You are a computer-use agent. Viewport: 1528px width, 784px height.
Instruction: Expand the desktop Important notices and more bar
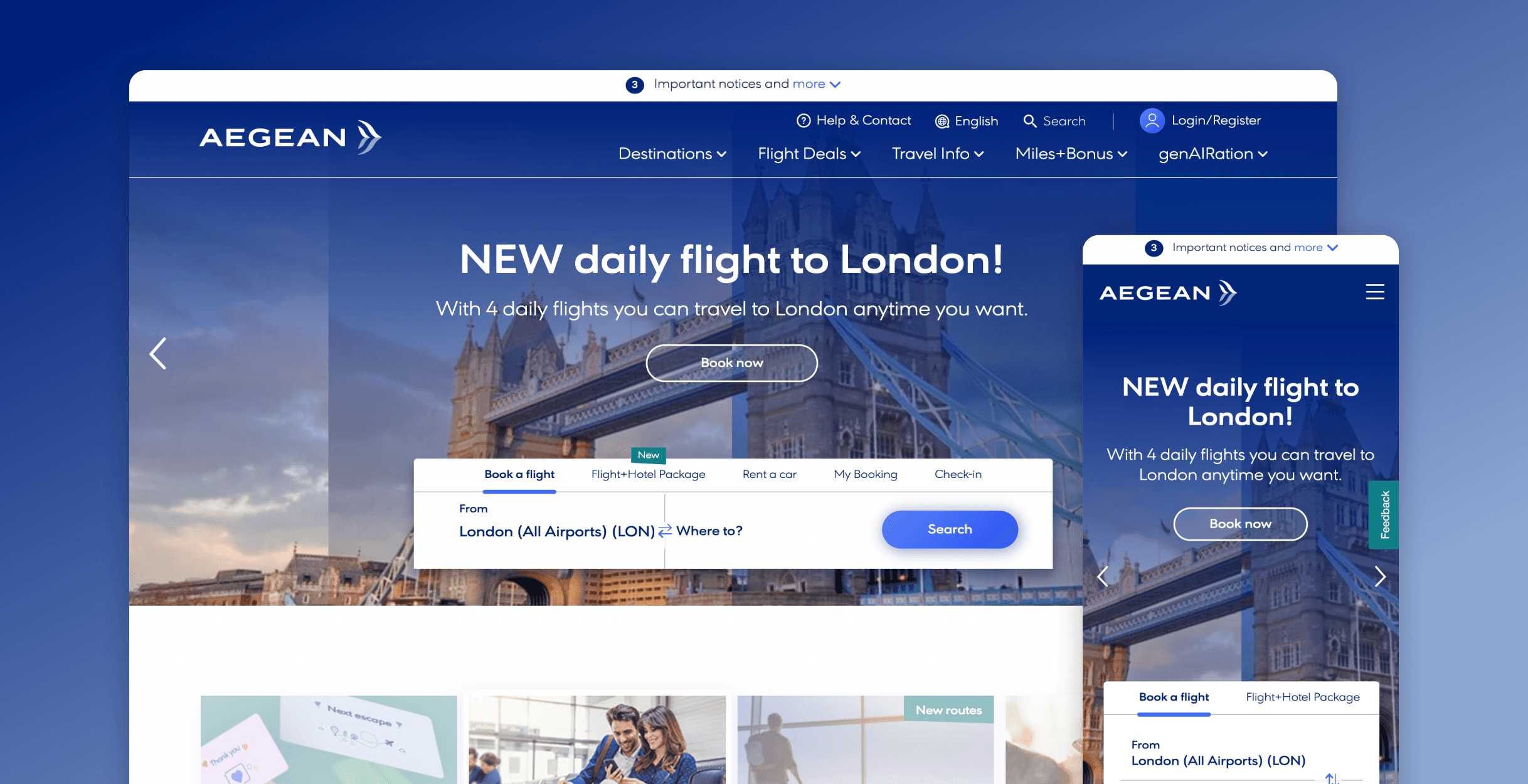(x=733, y=84)
